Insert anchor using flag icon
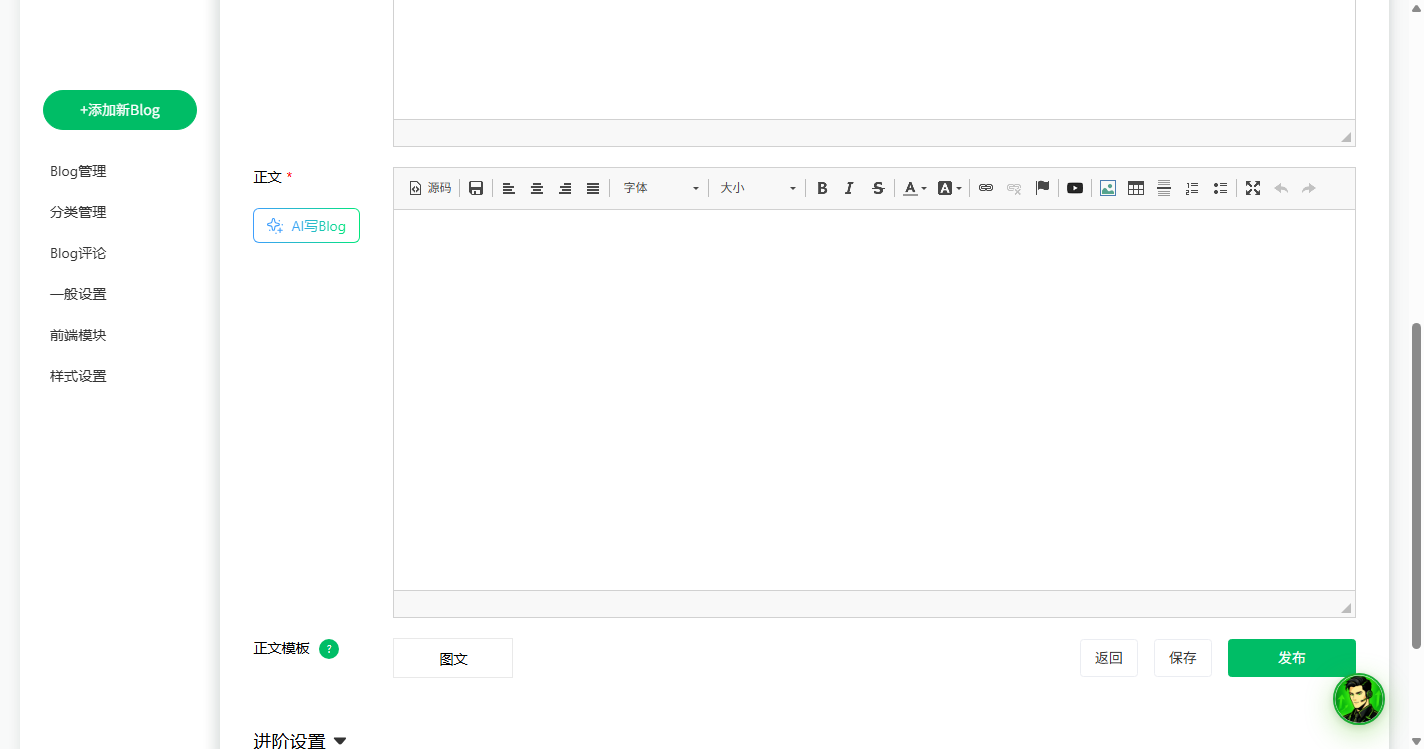 (x=1042, y=188)
